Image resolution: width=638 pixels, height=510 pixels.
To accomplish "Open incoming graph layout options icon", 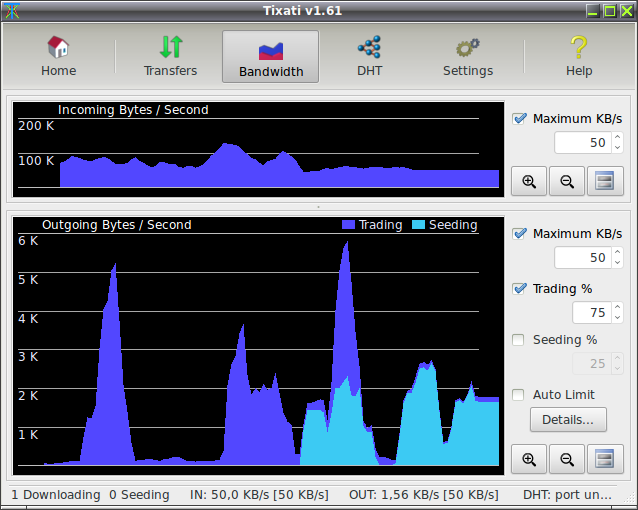I will (605, 181).
